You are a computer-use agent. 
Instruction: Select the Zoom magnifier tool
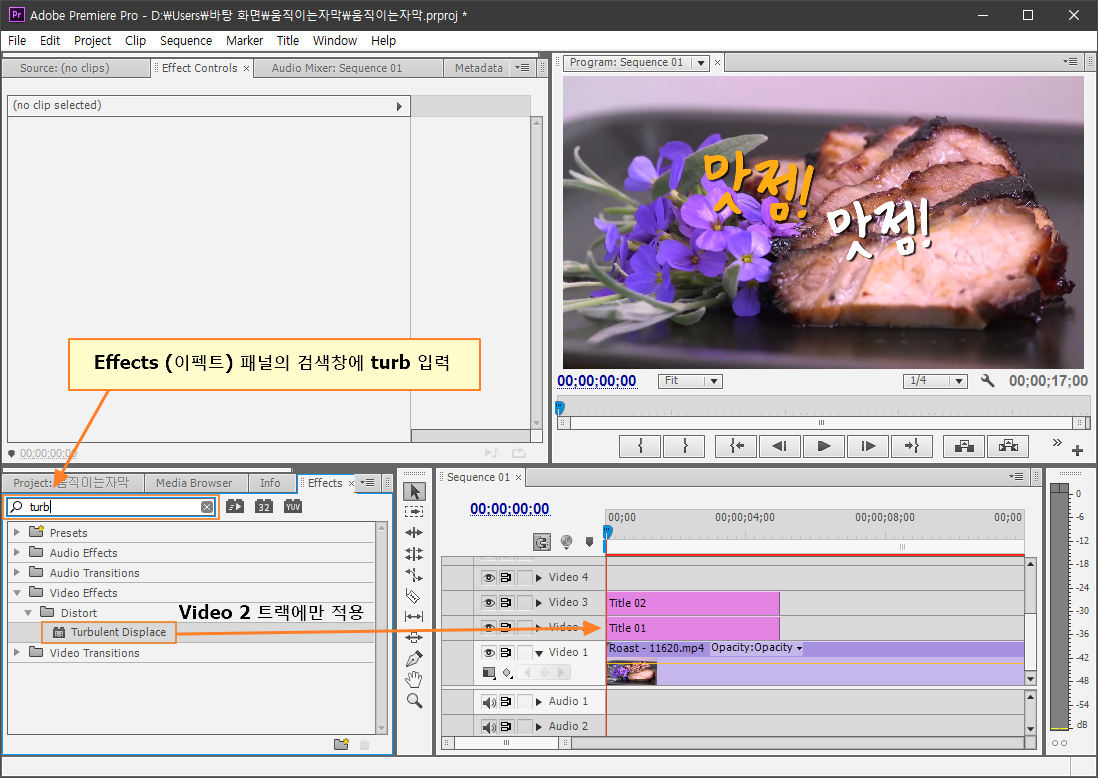point(414,700)
